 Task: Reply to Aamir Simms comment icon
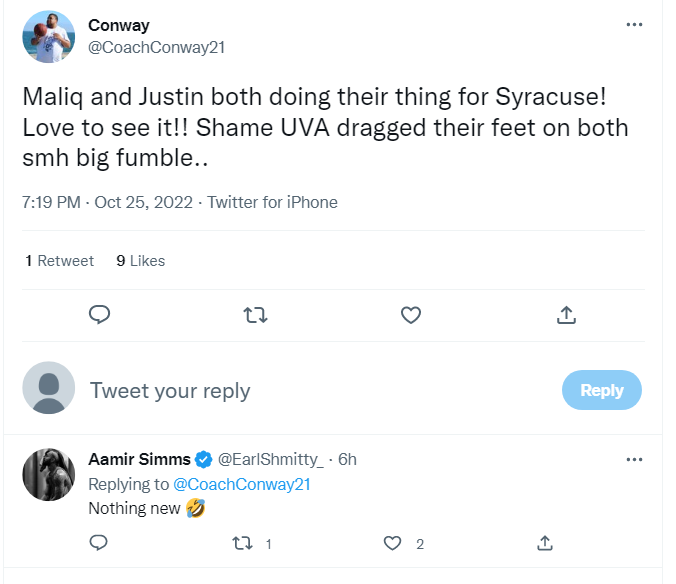click(99, 543)
